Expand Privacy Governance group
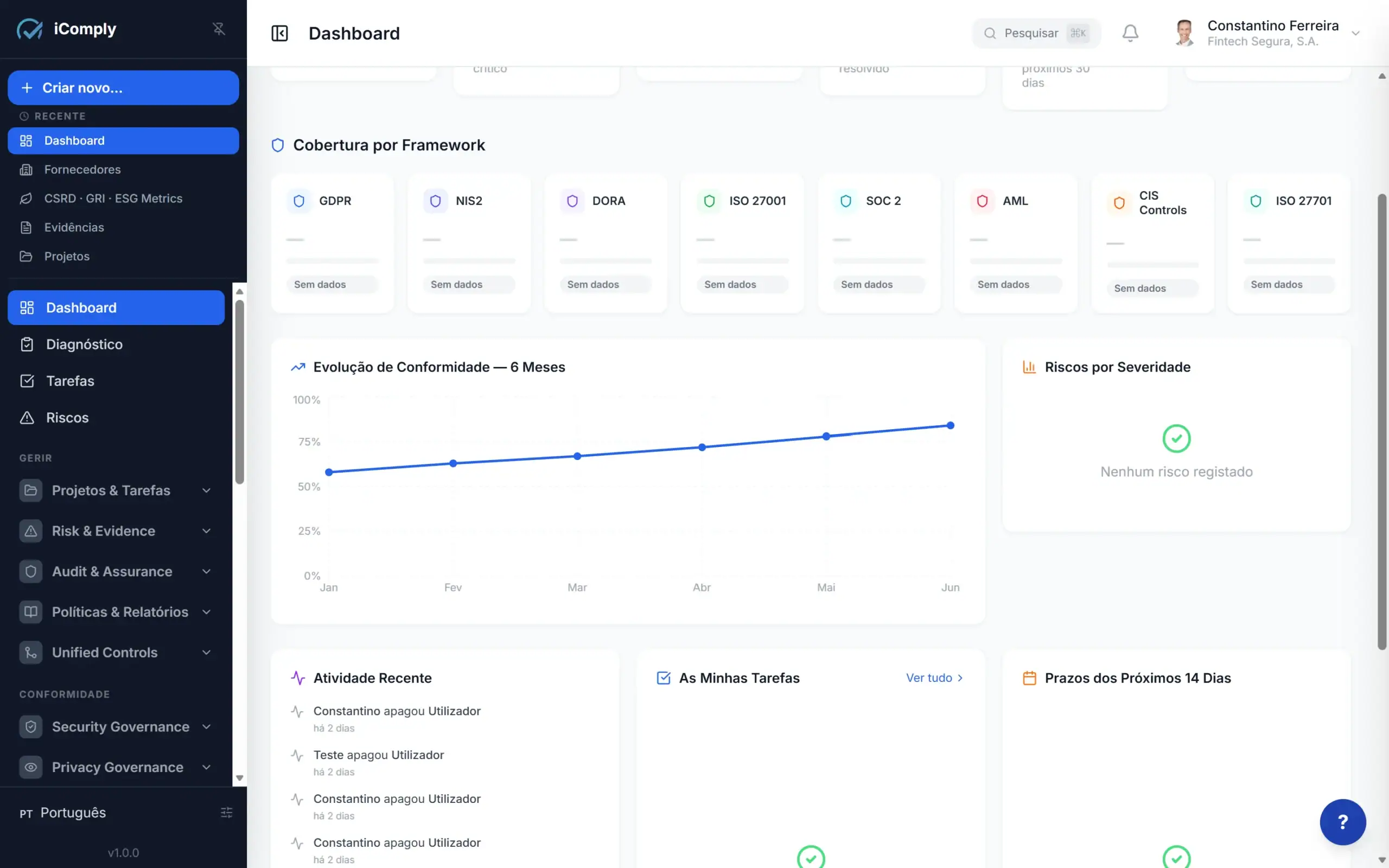This screenshot has width=1389, height=868. (x=116, y=768)
